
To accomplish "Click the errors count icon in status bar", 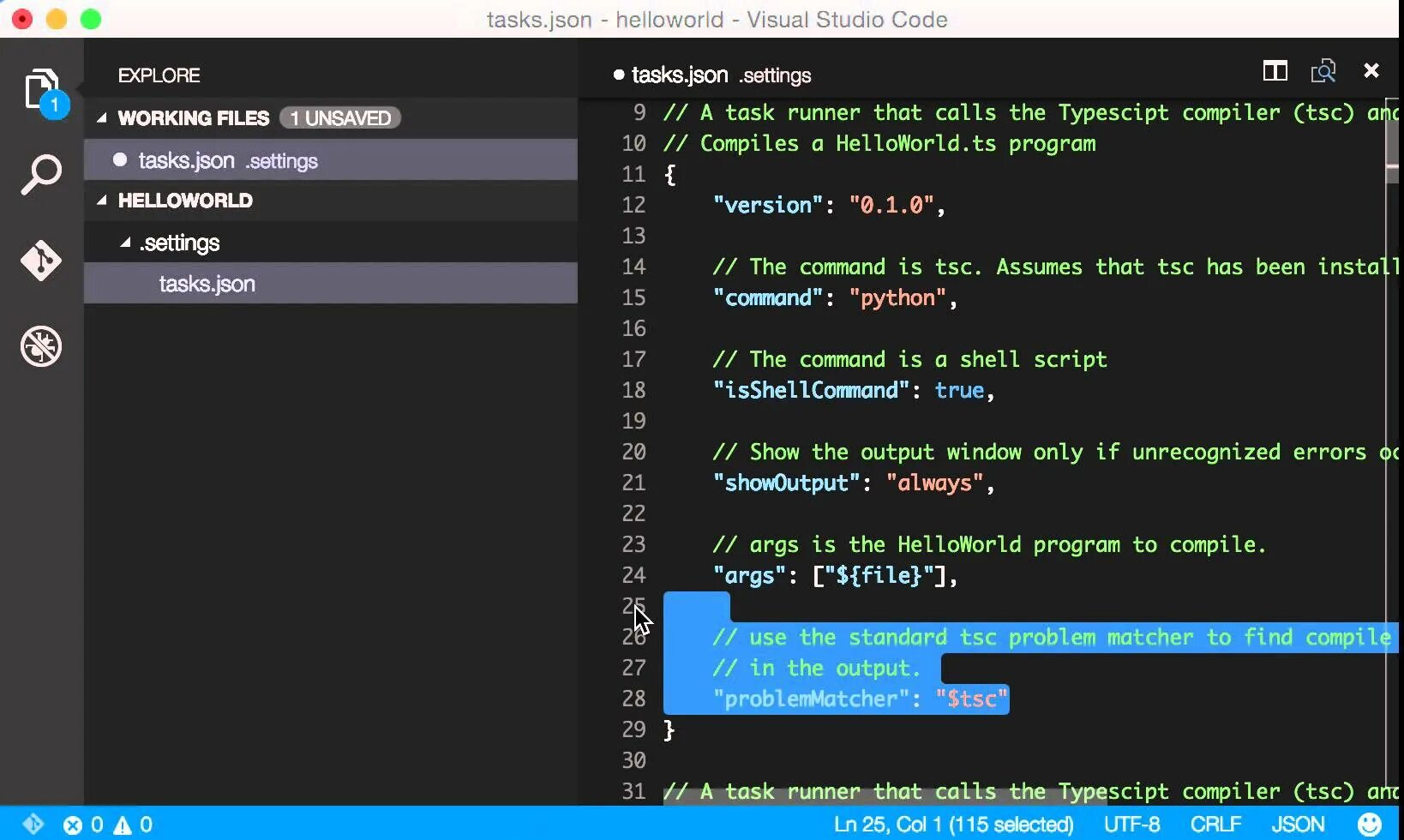I will (73, 825).
